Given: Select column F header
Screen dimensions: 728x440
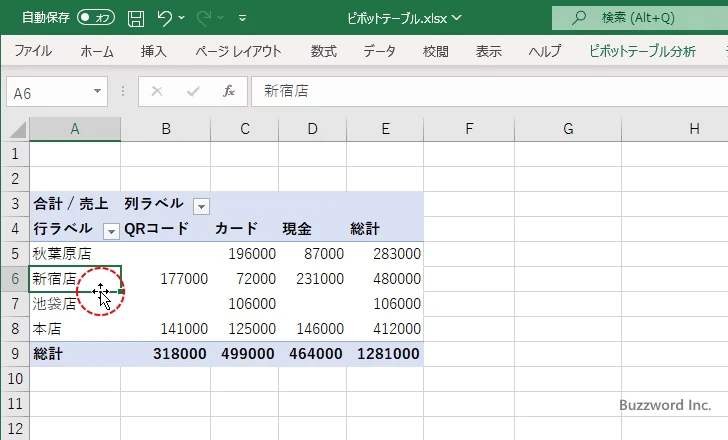Looking at the screenshot, I should click(x=467, y=129).
